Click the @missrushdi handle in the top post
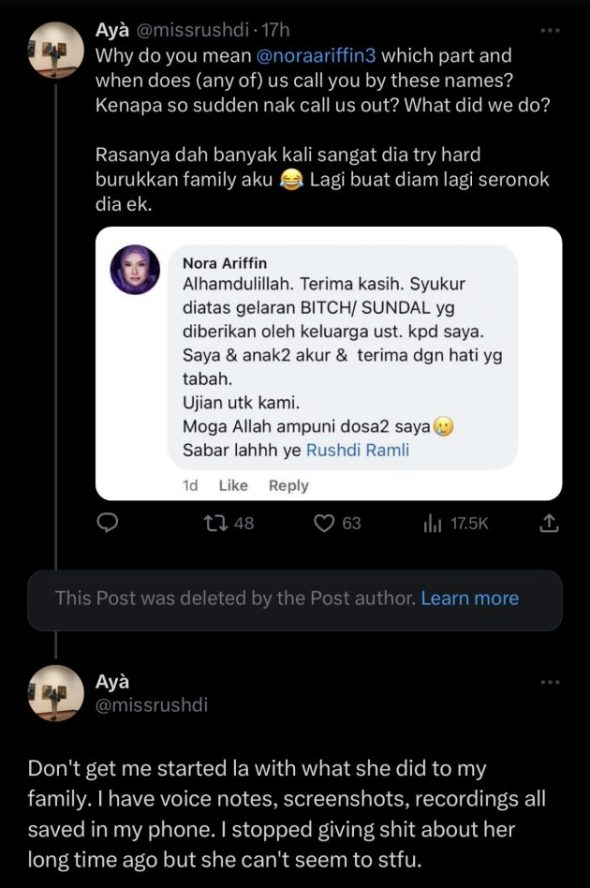This screenshot has height=888, width=590. (193, 30)
